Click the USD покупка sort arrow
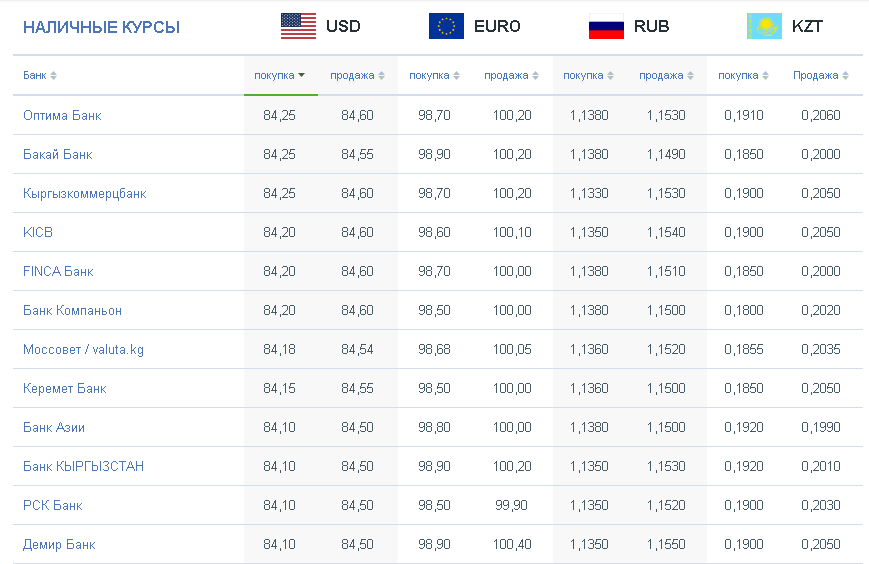869x564 pixels. [x=301, y=75]
